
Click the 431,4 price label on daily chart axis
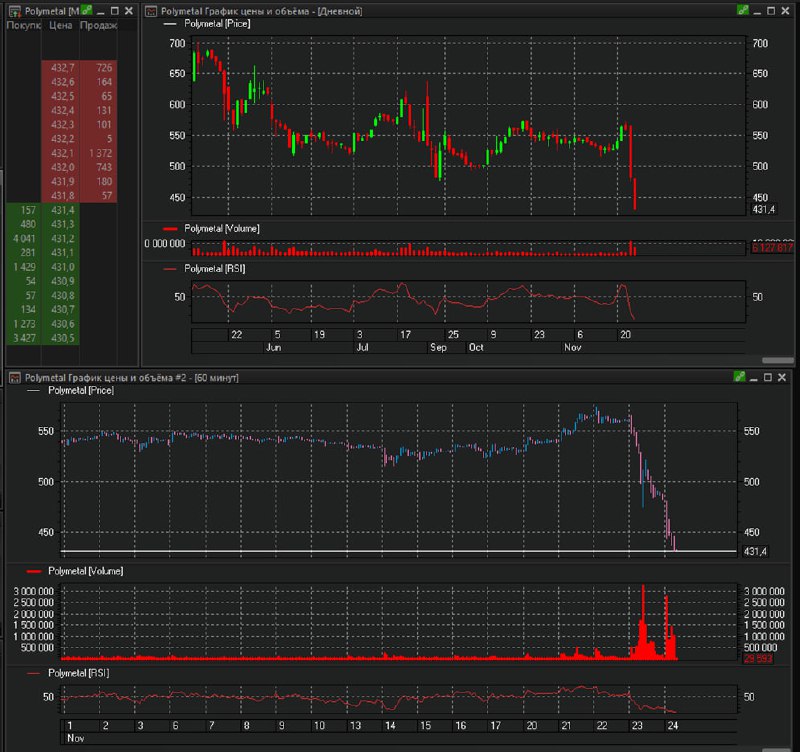(x=763, y=209)
